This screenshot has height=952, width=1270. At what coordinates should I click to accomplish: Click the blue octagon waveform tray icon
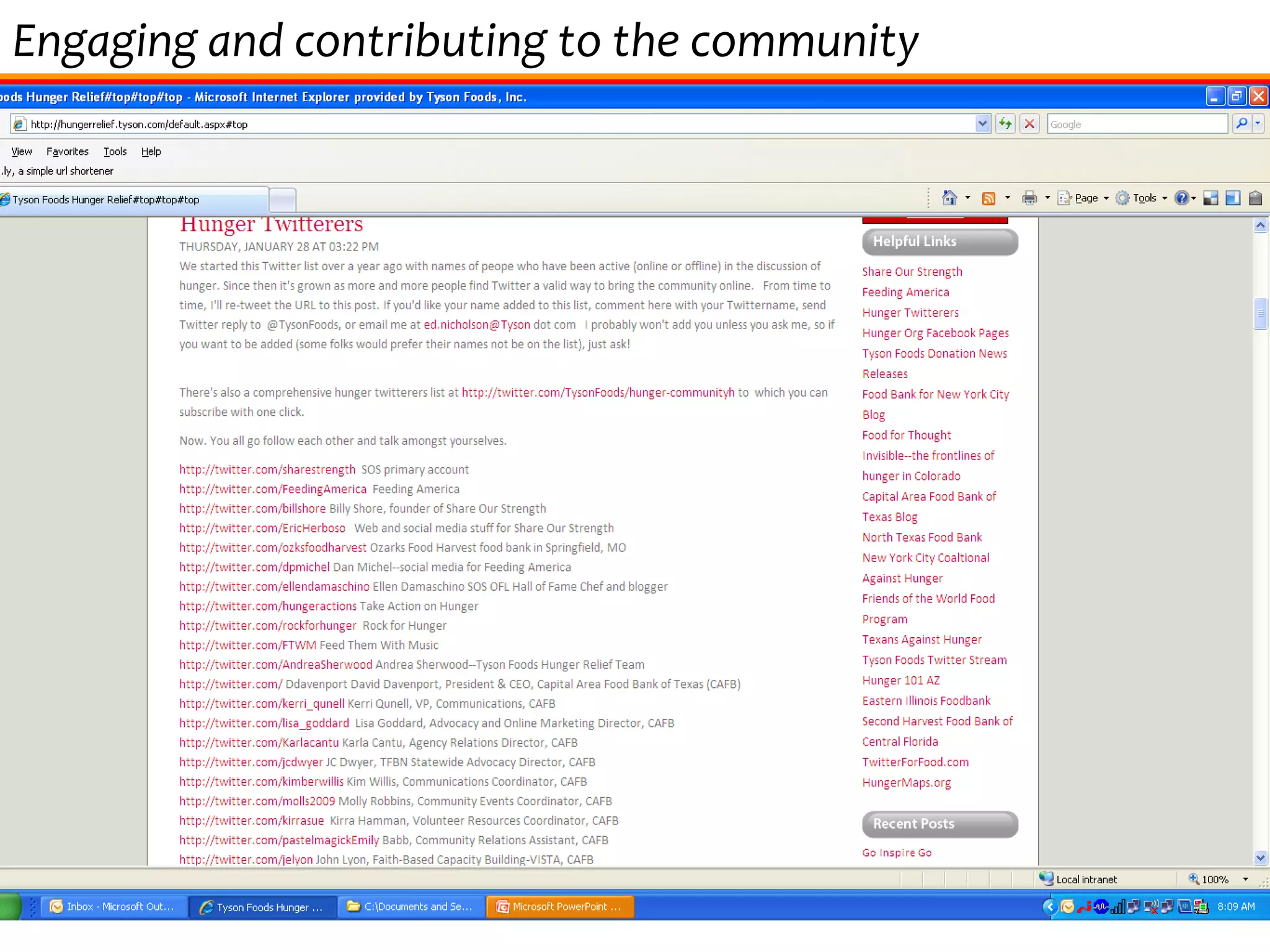(1101, 907)
